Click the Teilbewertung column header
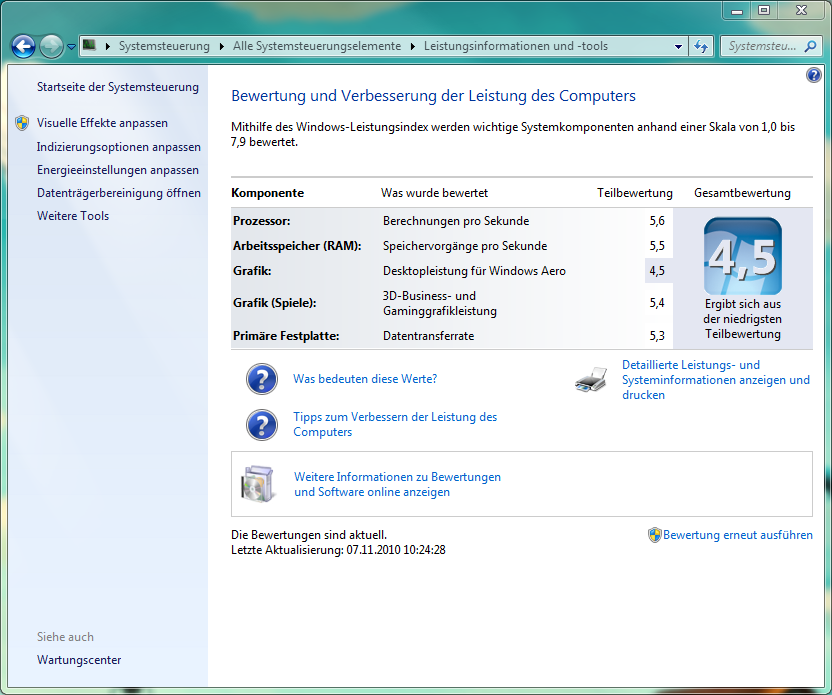Image resolution: width=832 pixels, height=695 pixels. click(635, 193)
